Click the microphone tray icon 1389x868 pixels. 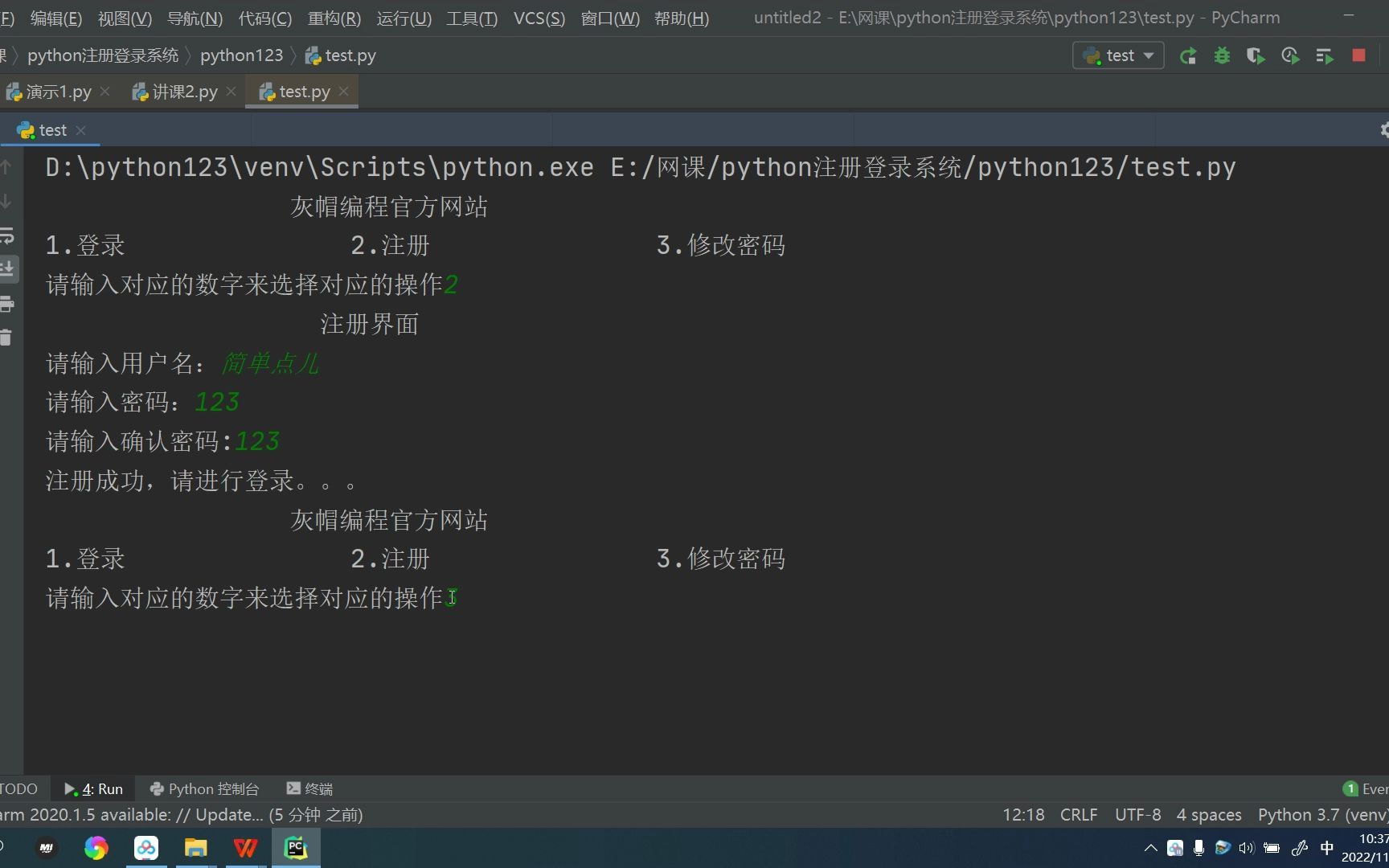pyautogui.click(x=1198, y=848)
